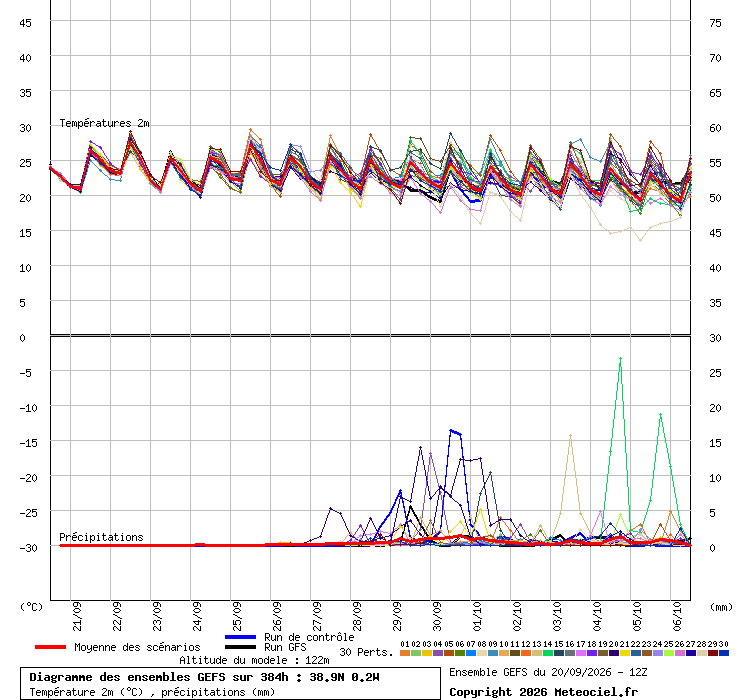Select perturbation 30 dark blue swatch
740x700 pixels.
pos(723,653)
